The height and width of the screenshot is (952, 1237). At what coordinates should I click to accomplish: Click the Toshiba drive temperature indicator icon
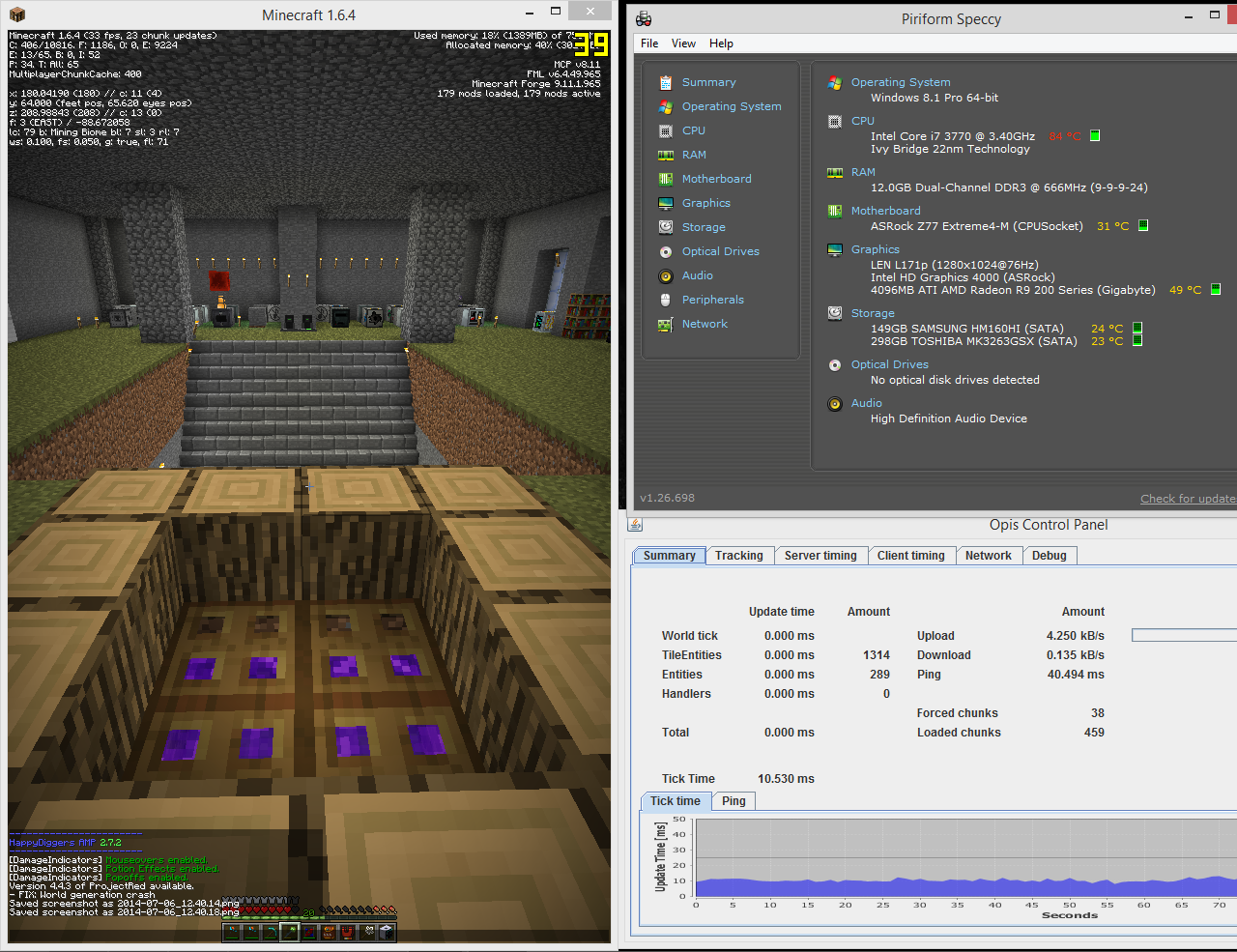tap(1137, 340)
